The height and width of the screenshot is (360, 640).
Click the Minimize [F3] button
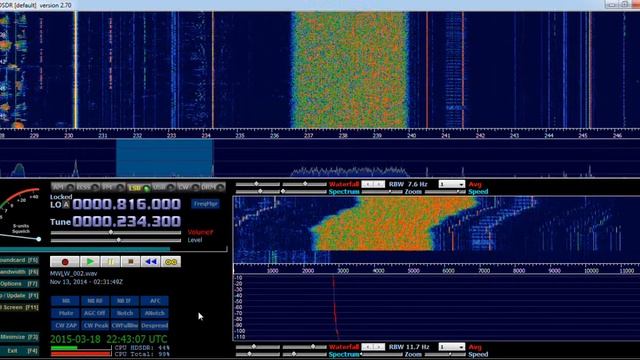coord(19,337)
